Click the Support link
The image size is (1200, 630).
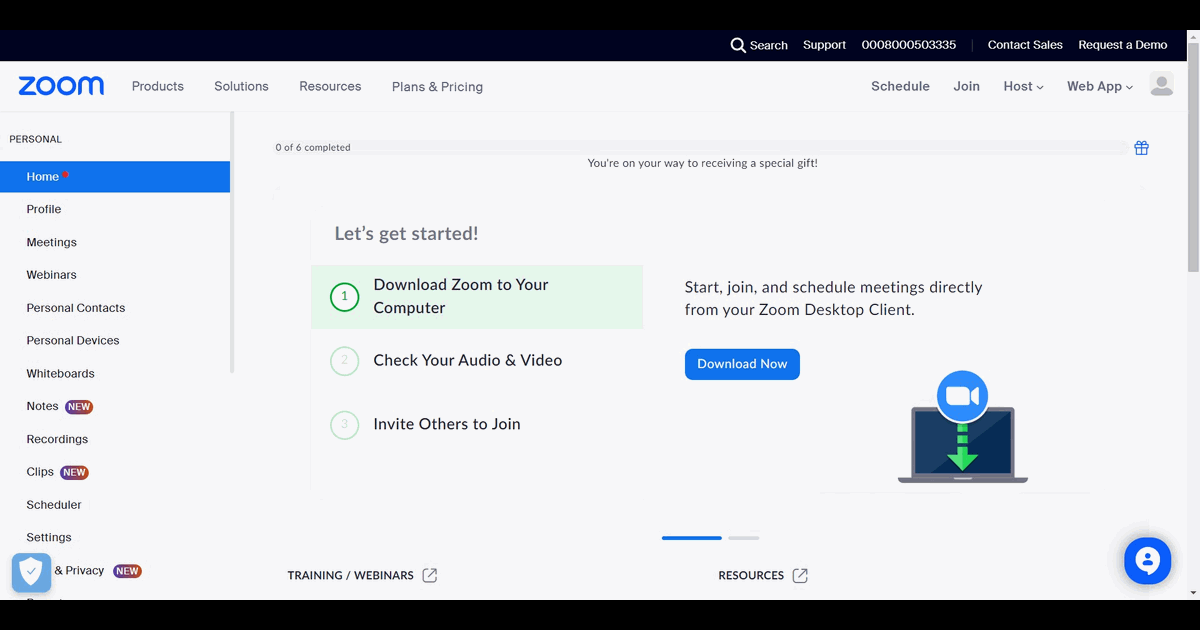coord(824,45)
